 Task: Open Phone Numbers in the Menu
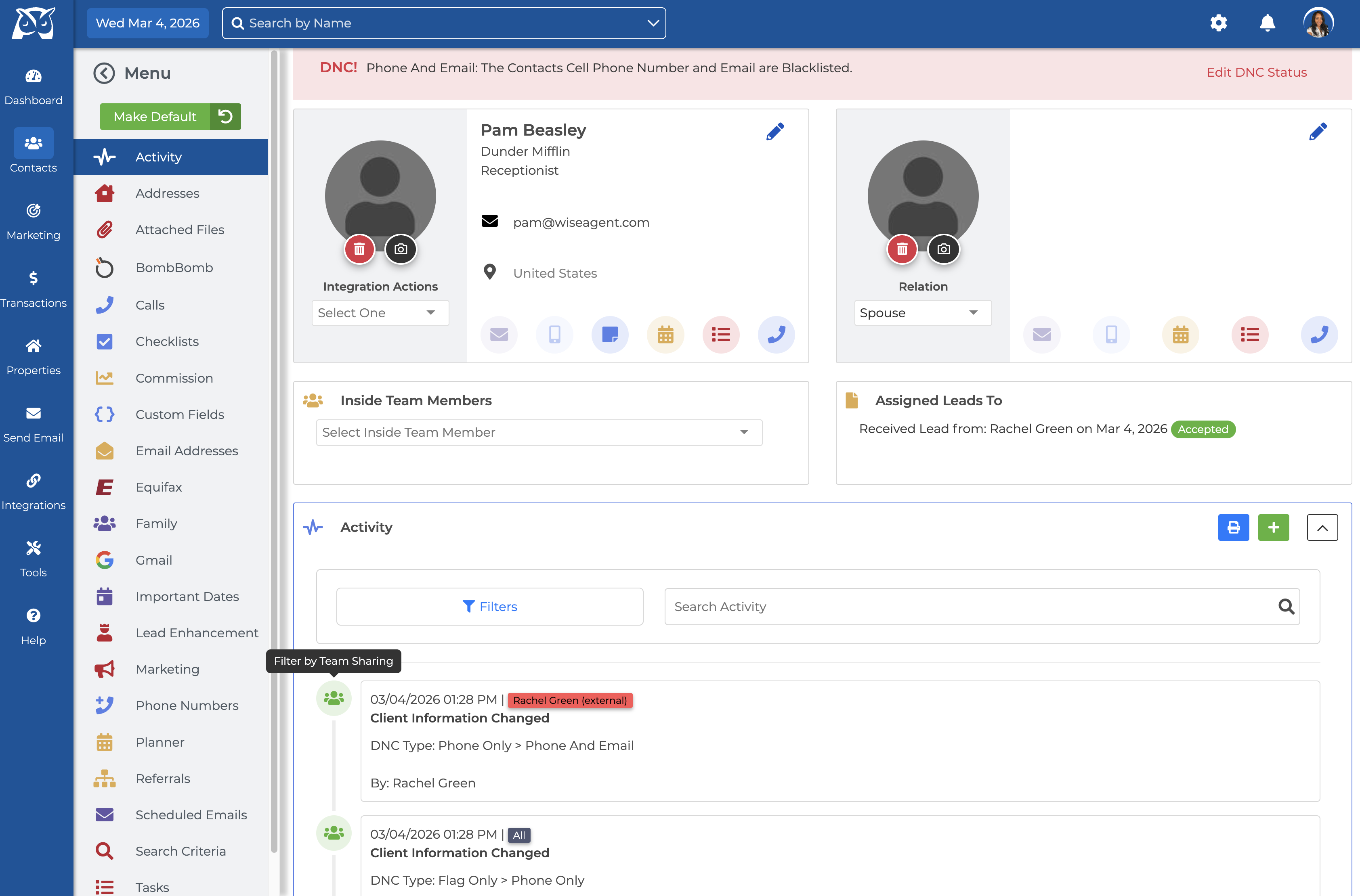click(x=171, y=706)
